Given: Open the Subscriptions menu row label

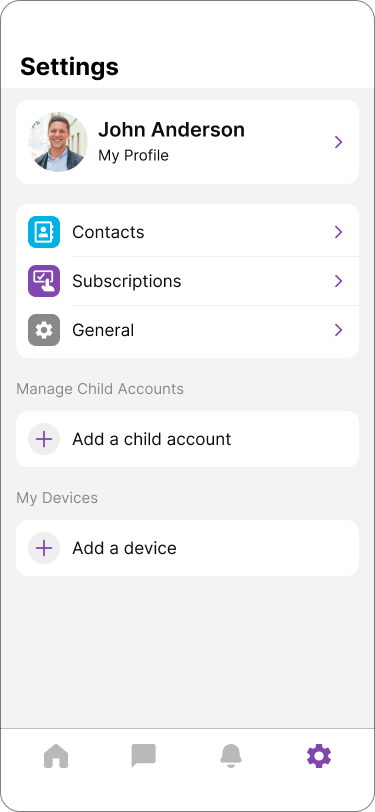Looking at the screenshot, I should click(x=127, y=281).
